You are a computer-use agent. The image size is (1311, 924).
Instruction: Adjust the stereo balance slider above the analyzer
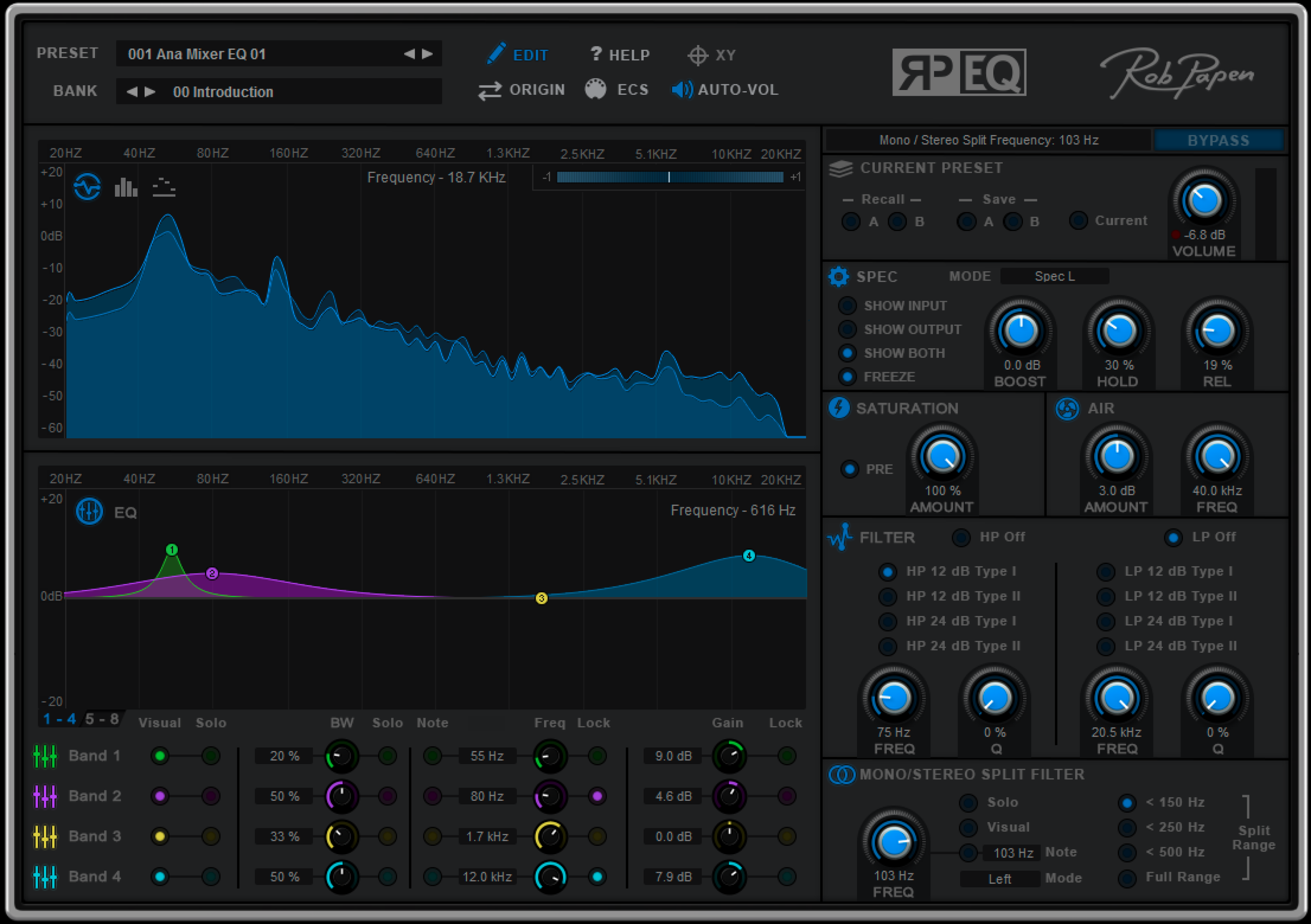click(x=669, y=177)
